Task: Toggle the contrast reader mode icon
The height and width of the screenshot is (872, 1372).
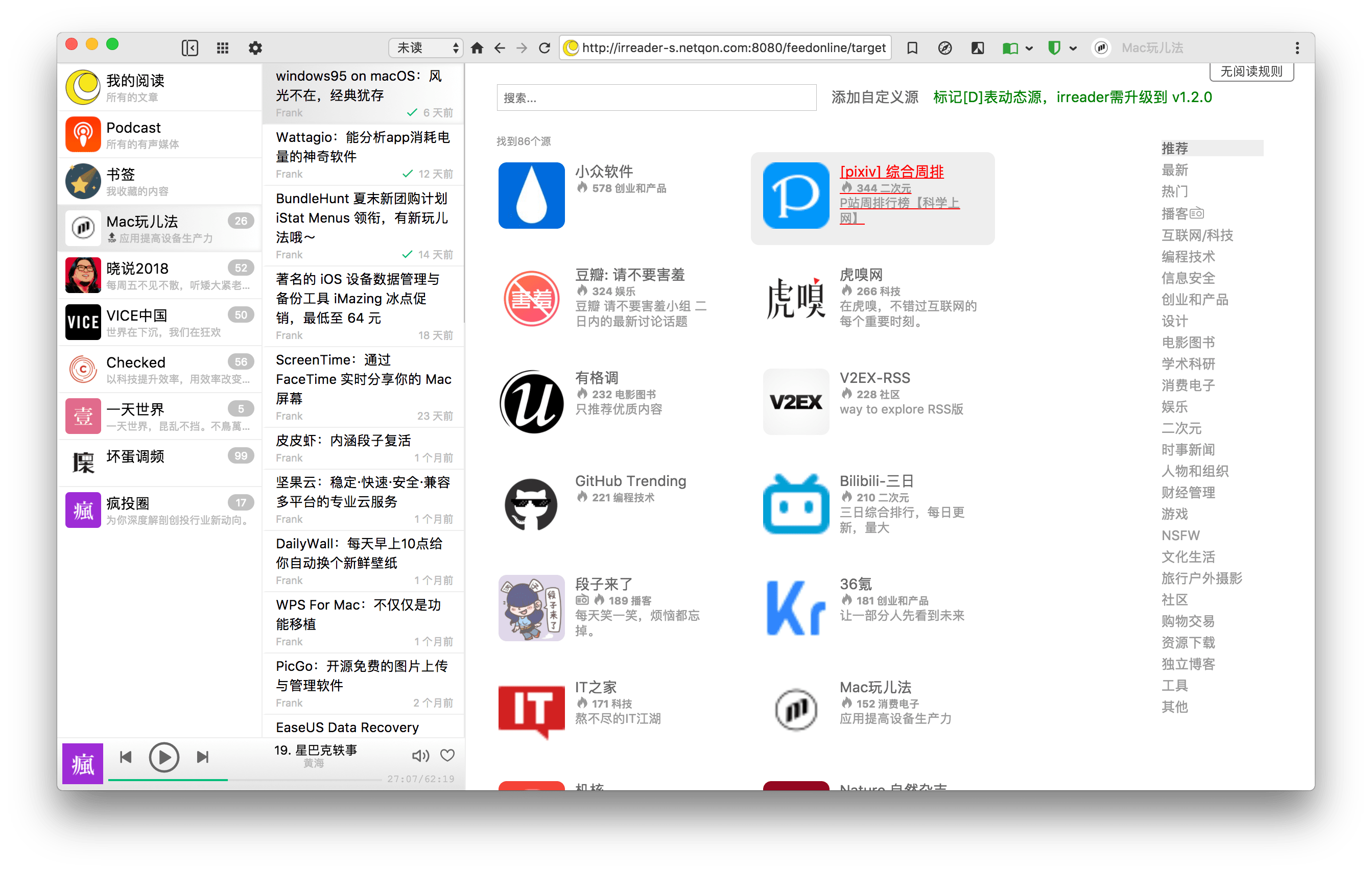Action: 978,48
